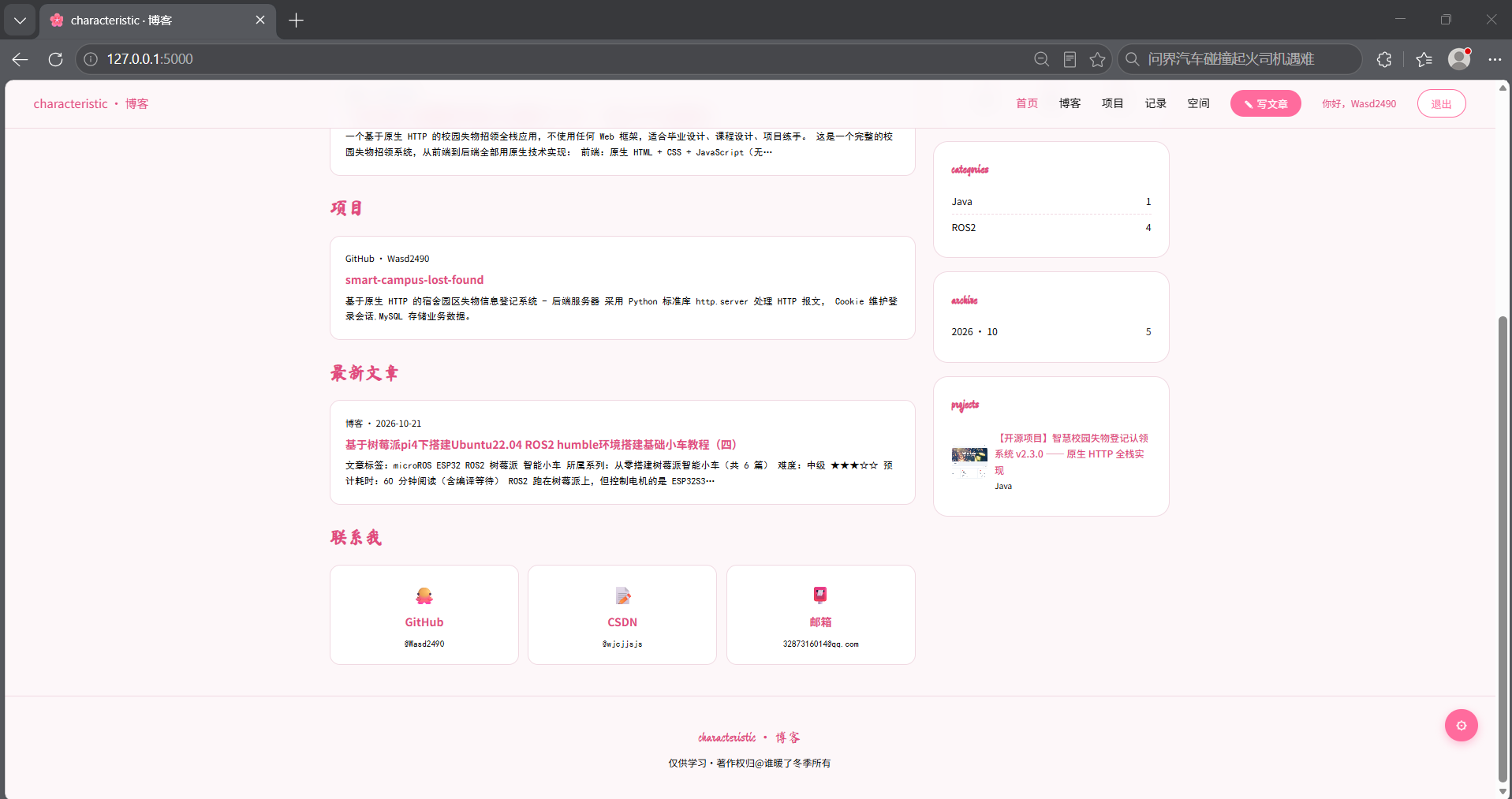Click the footer characteristic · 博客 logo

[749, 737]
